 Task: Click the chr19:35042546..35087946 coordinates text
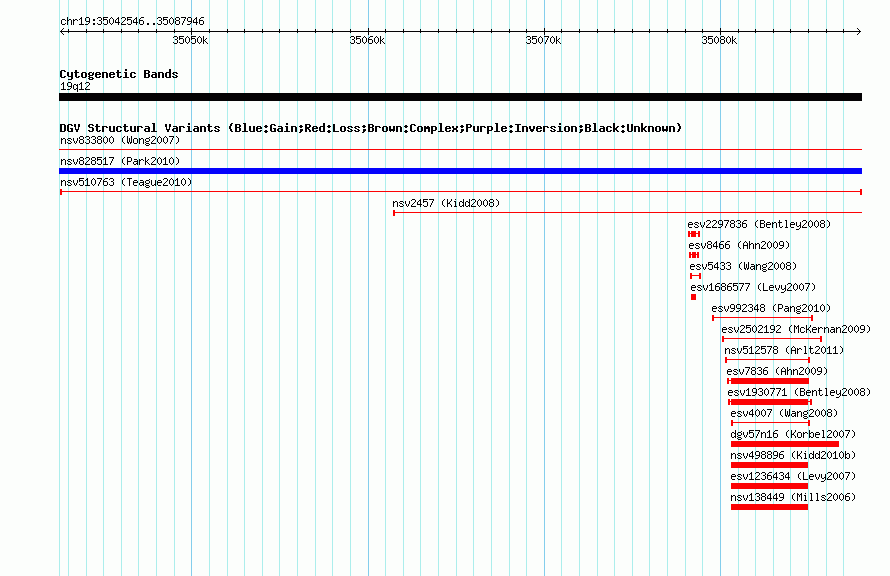pos(132,22)
